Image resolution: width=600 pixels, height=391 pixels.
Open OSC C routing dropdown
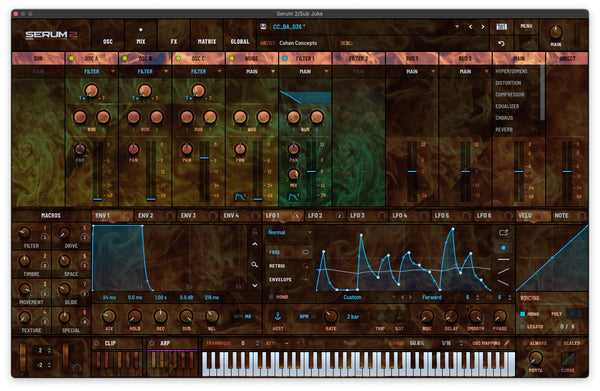(x=199, y=72)
